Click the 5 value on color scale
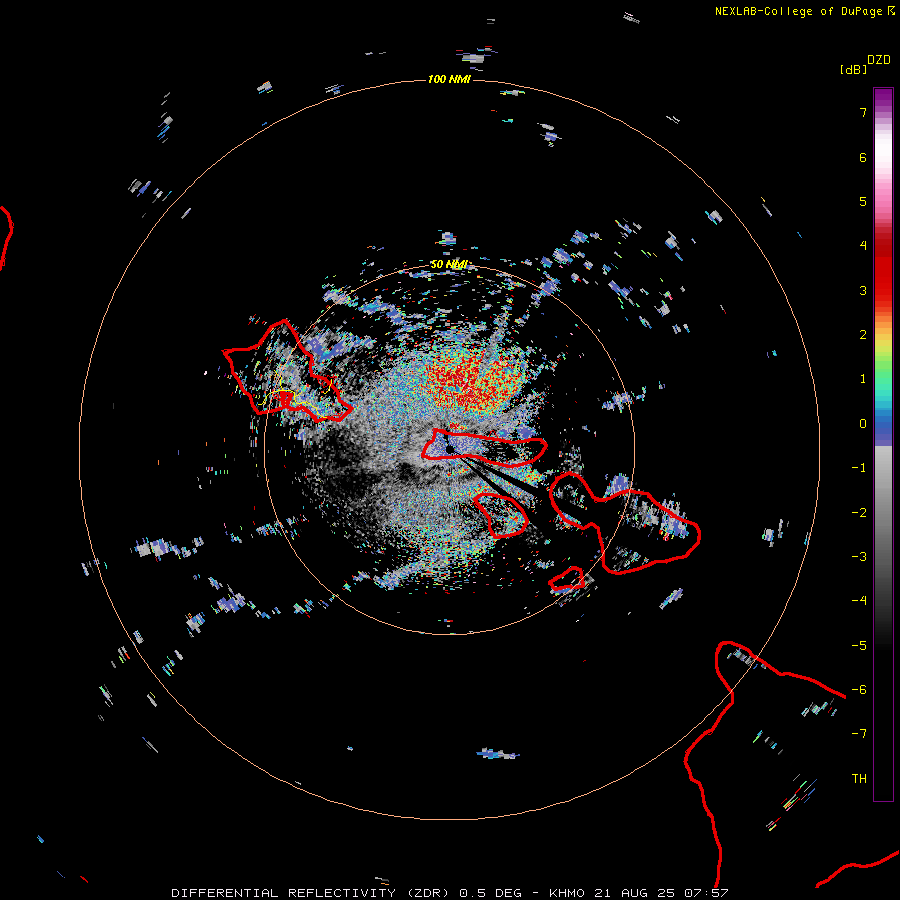 863,201
